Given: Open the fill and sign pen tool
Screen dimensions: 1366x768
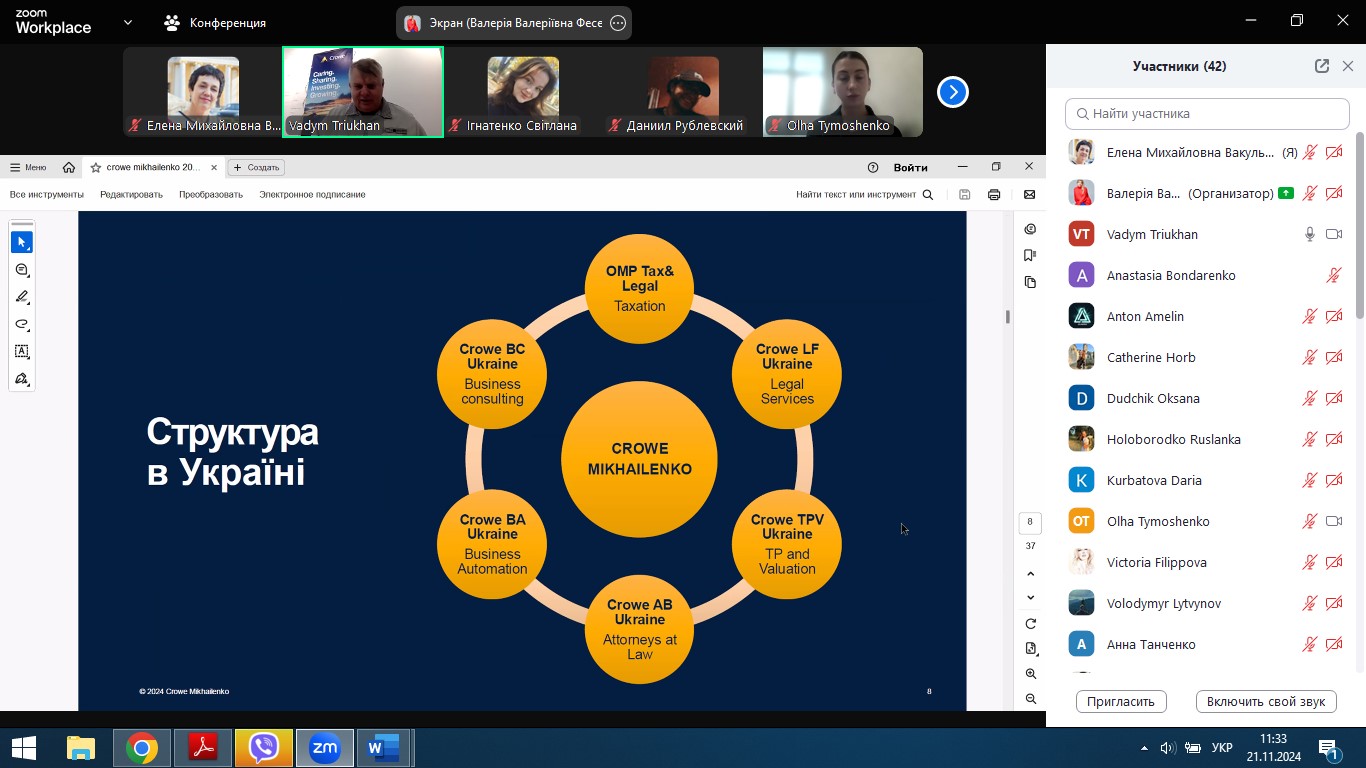Looking at the screenshot, I should coord(22,379).
